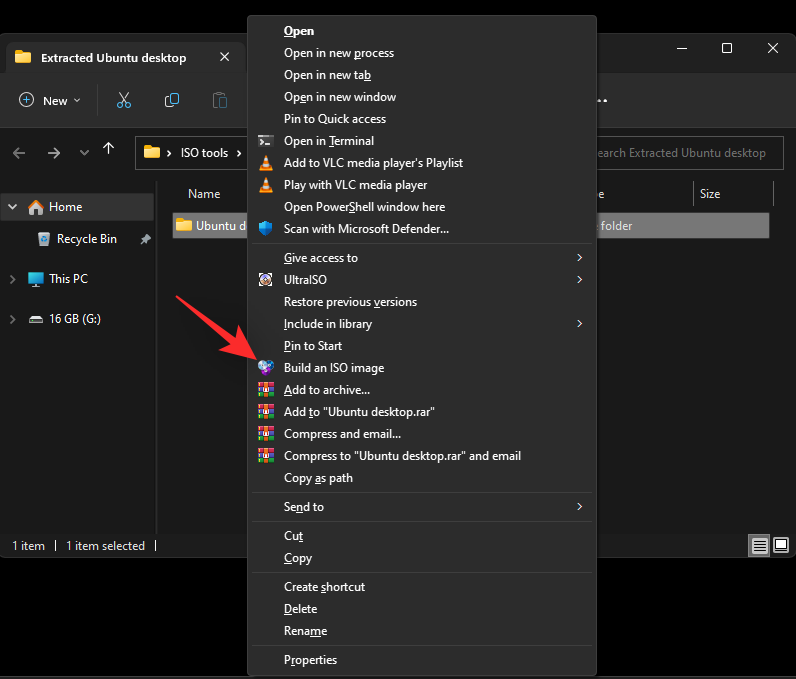
Task: Click Delete in context menu
Action: [x=422, y=609]
